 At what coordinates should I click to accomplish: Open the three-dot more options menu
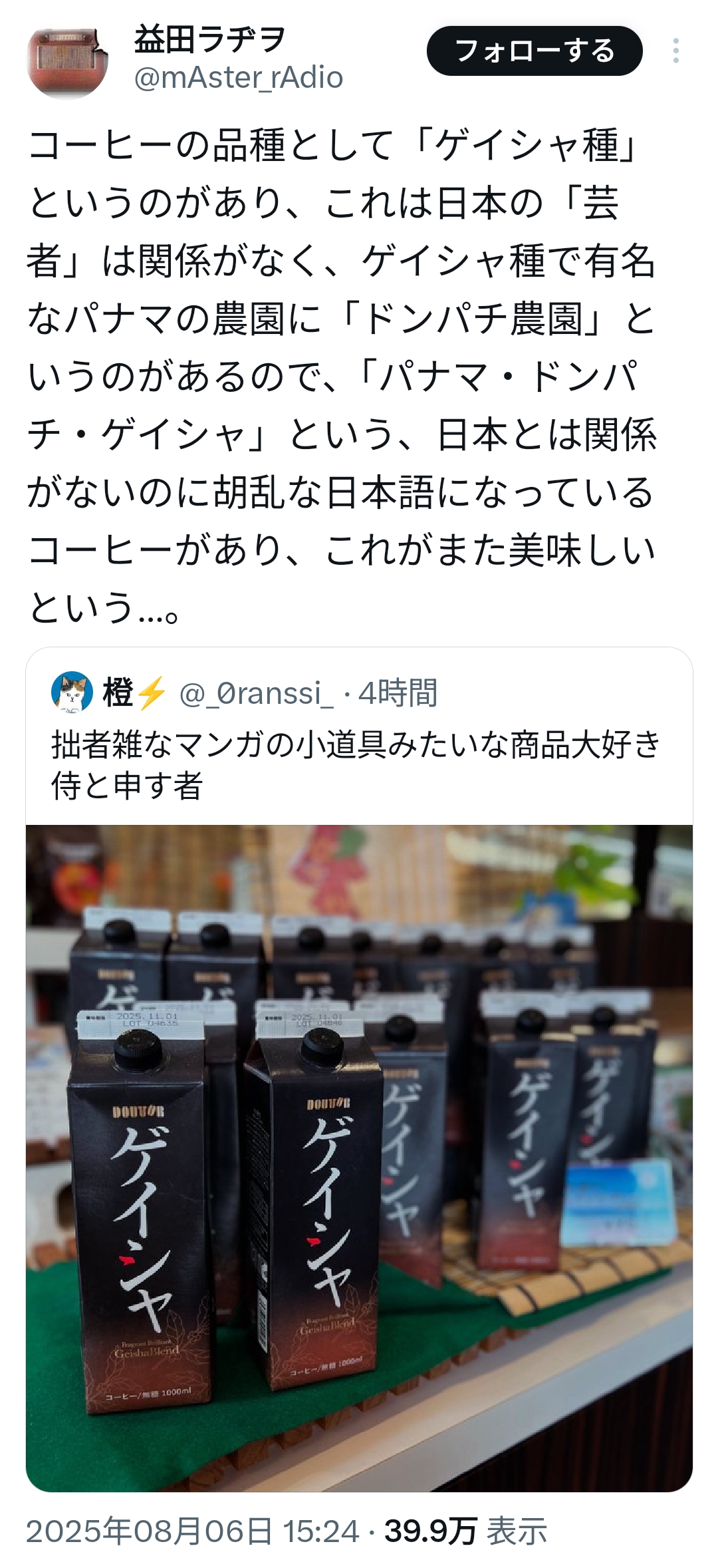[x=675, y=51]
